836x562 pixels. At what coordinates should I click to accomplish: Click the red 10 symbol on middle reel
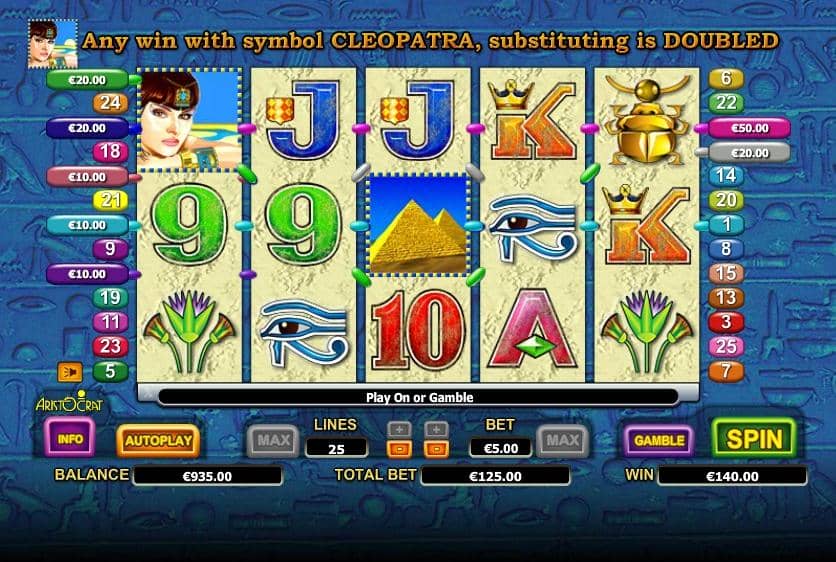click(x=418, y=331)
